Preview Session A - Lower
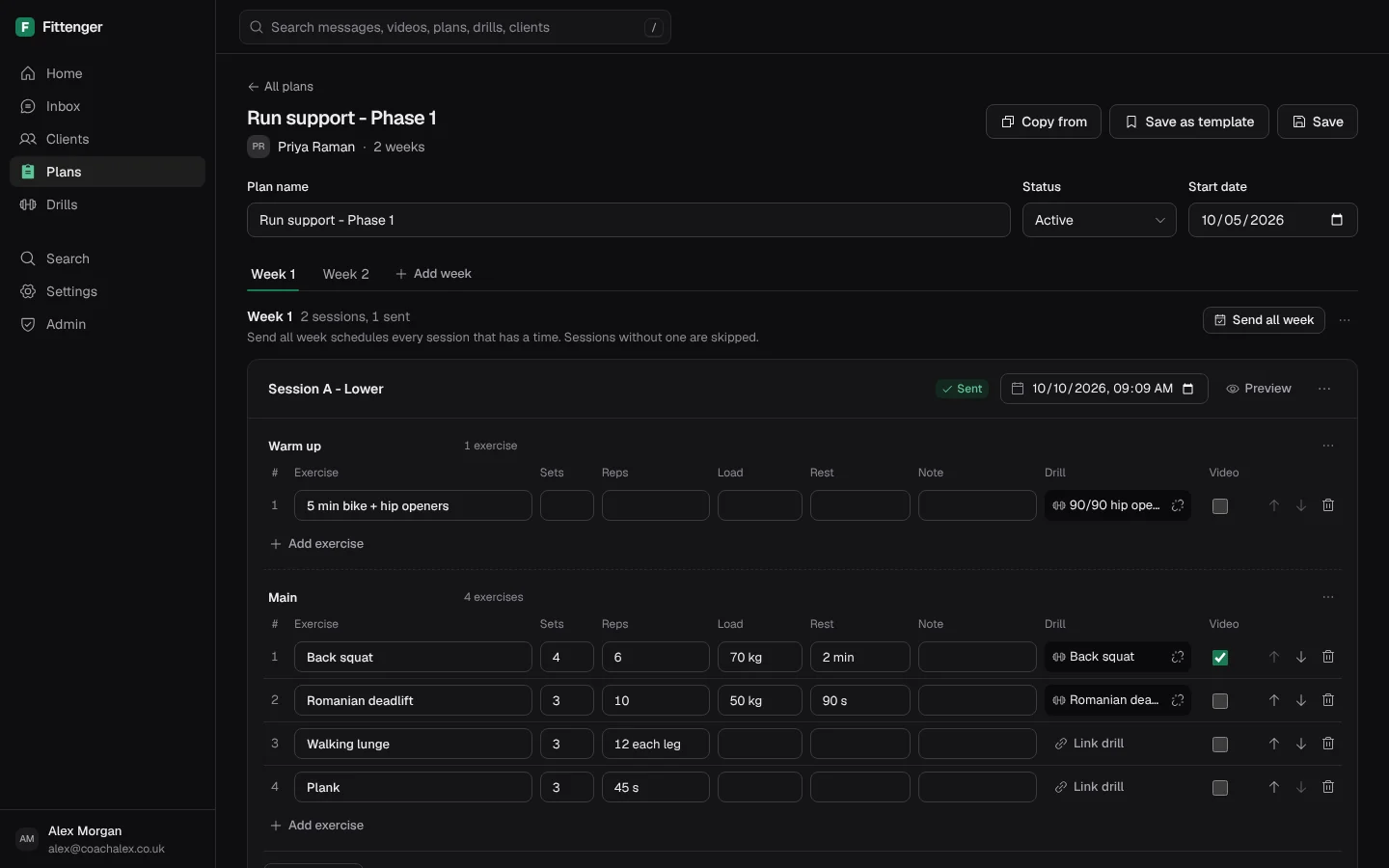The image size is (1389, 868). (1259, 389)
